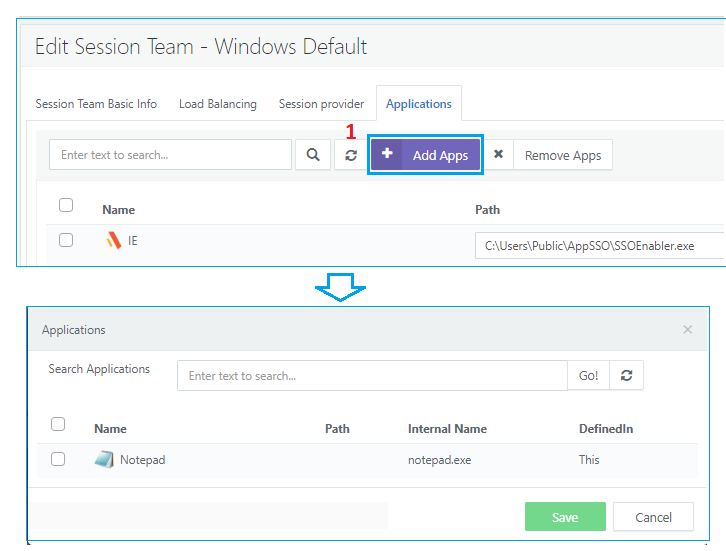726x551 pixels.
Task: Click the search magnifier icon button
Action: tap(313, 155)
